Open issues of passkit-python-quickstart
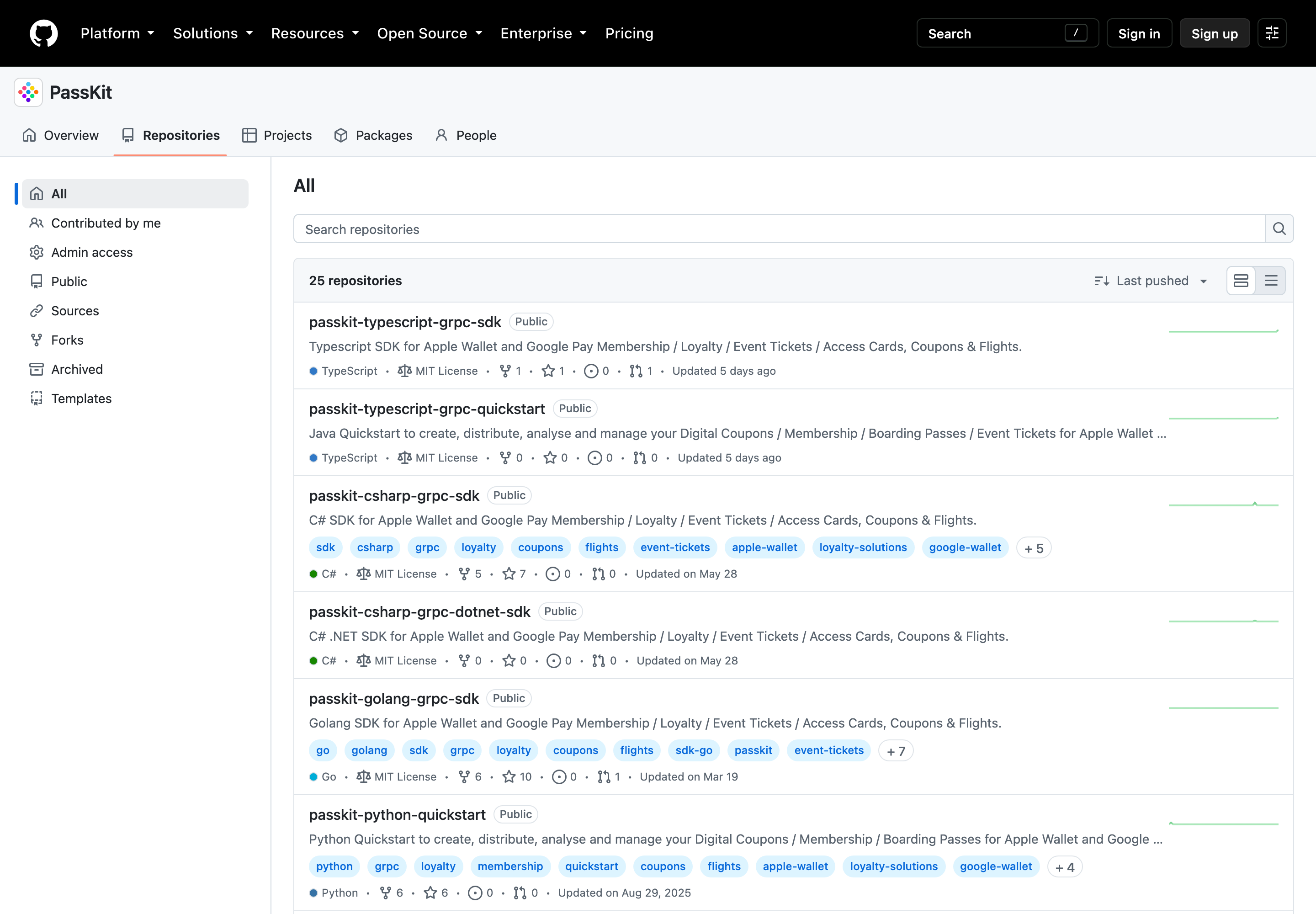 click(x=480, y=893)
